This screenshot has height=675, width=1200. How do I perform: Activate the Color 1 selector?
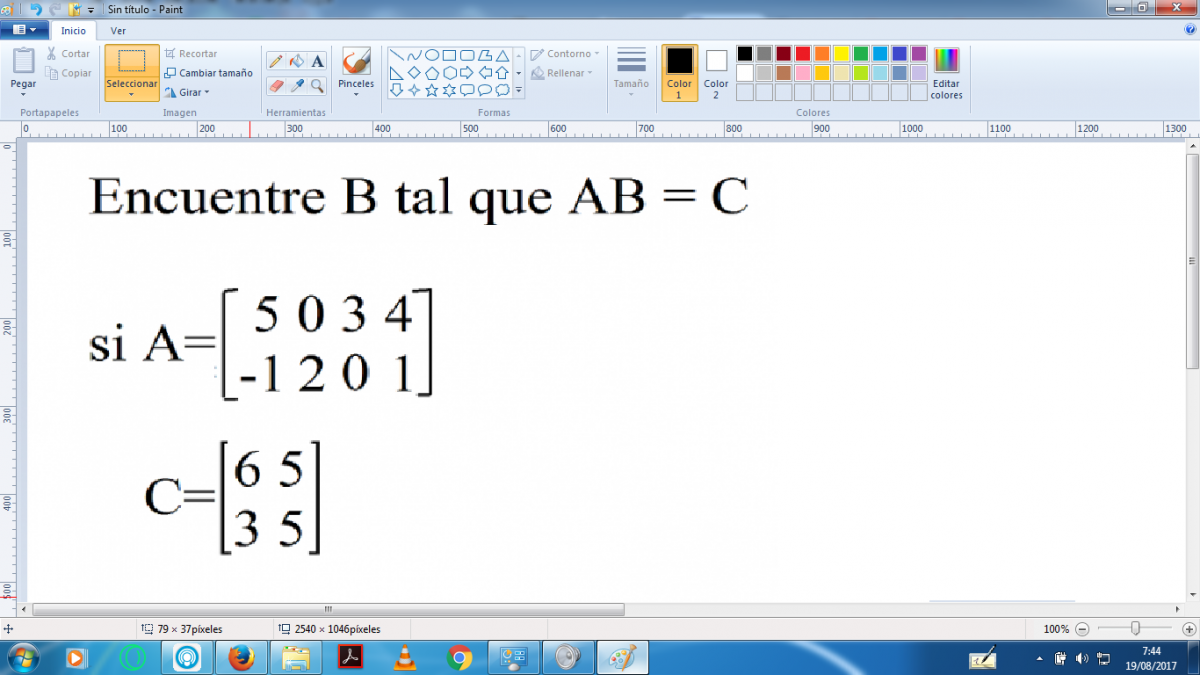click(x=679, y=73)
